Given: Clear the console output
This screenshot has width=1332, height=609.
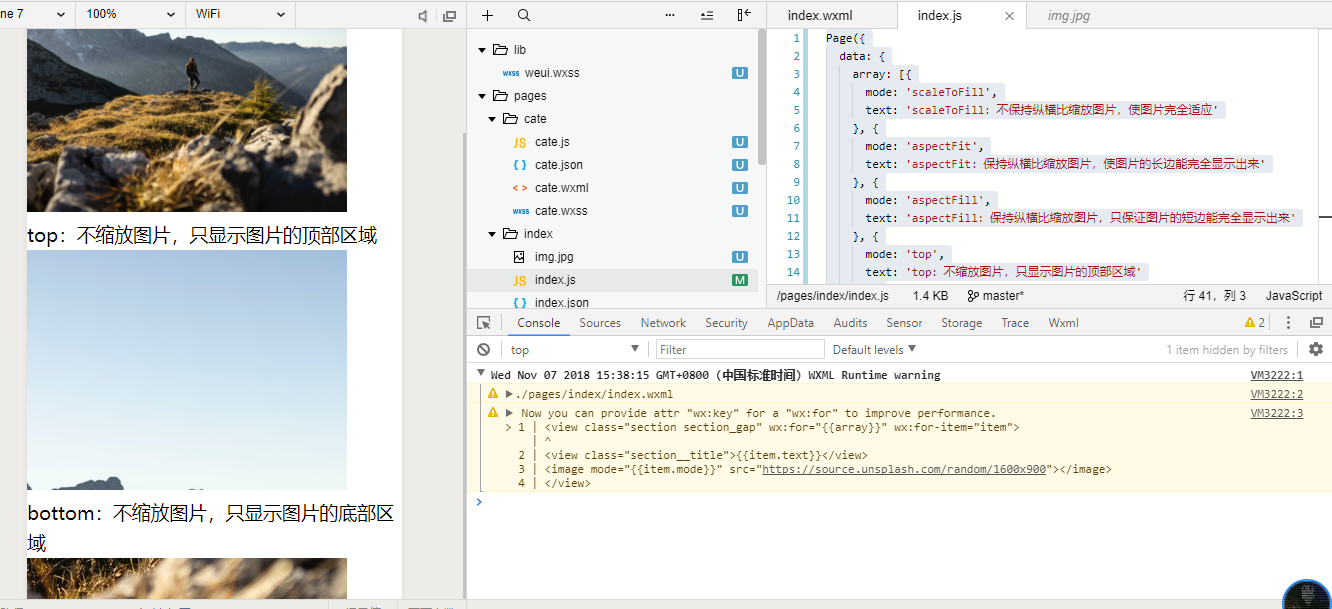Looking at the screenshot, I should [x=484, y=349].
